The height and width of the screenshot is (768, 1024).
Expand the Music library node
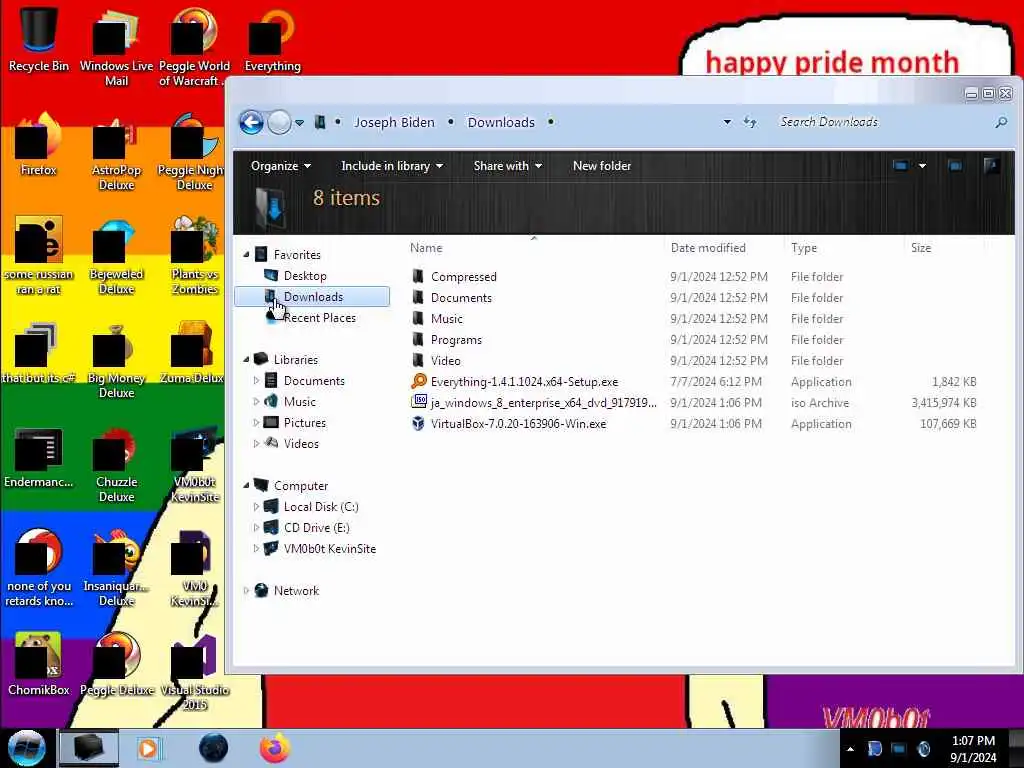256,402
